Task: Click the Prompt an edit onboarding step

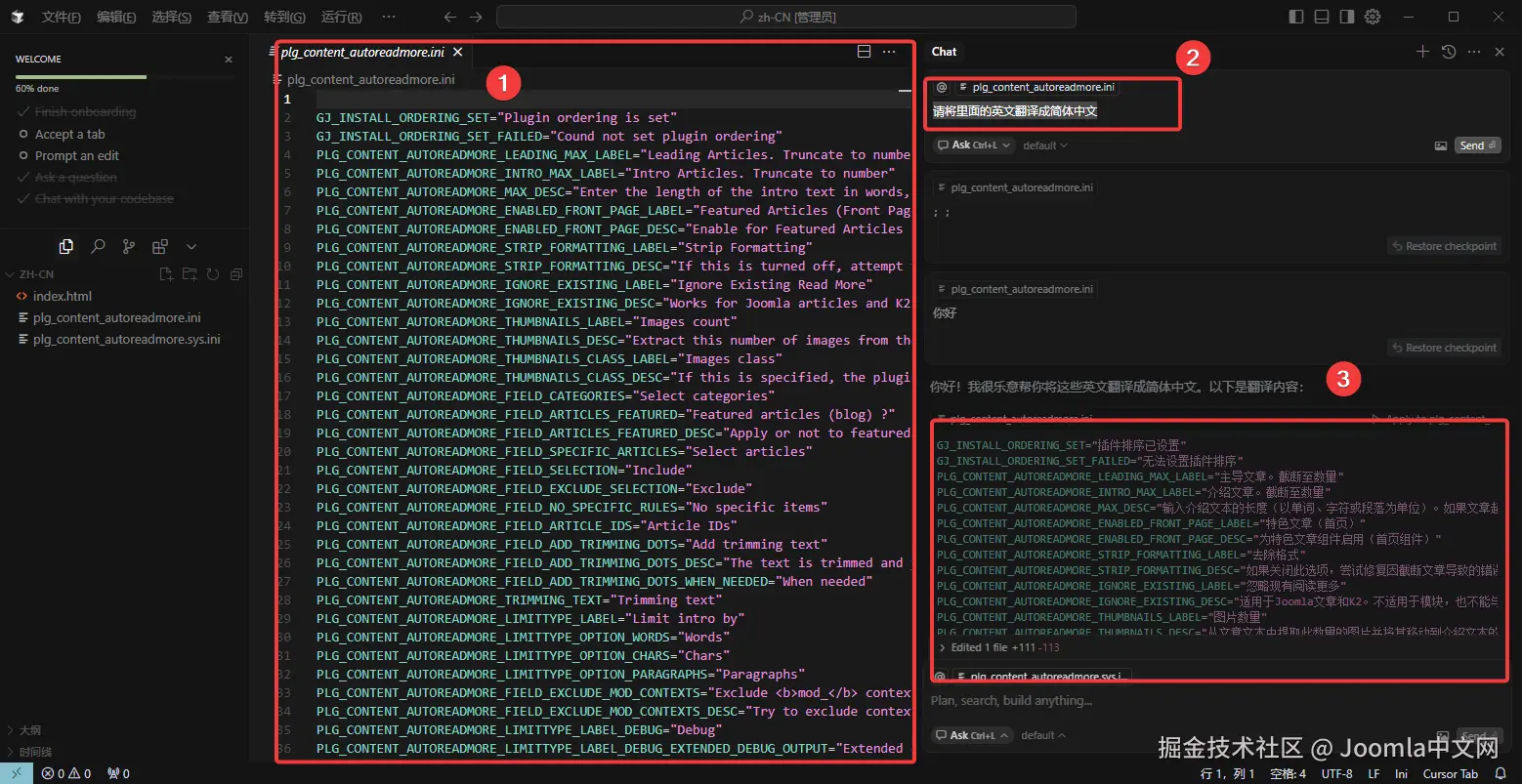Action: [x=76, y=156]
